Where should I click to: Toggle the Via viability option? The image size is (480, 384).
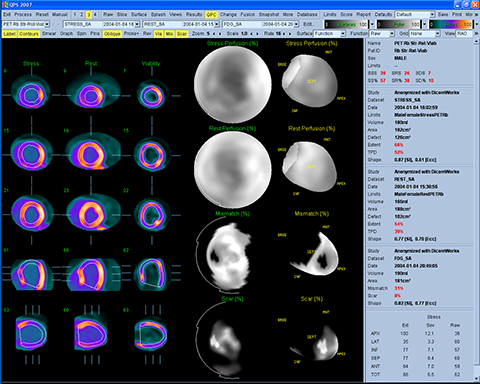158,34
